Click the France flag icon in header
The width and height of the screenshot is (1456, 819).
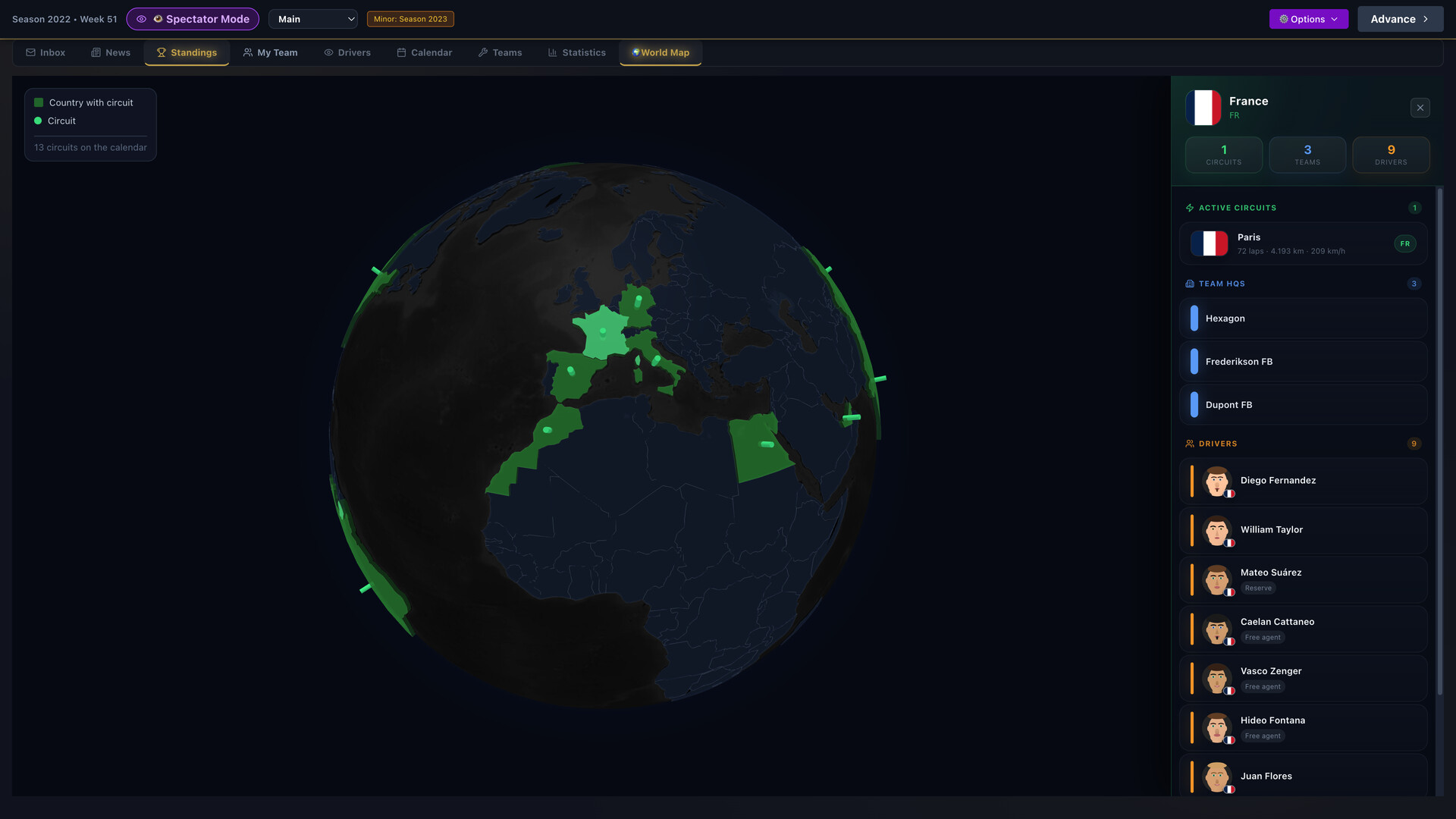pos(1203,108)
